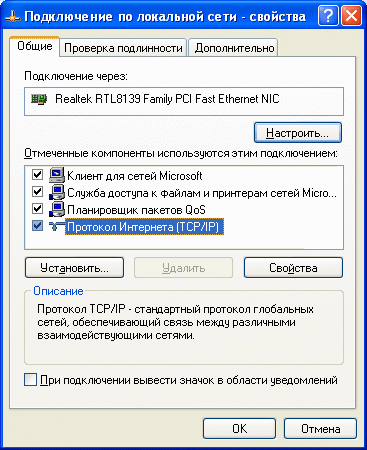Enable the notification area icon on connect checkbox
Viewport: 367px width, 450px height.
coord(30,380)
